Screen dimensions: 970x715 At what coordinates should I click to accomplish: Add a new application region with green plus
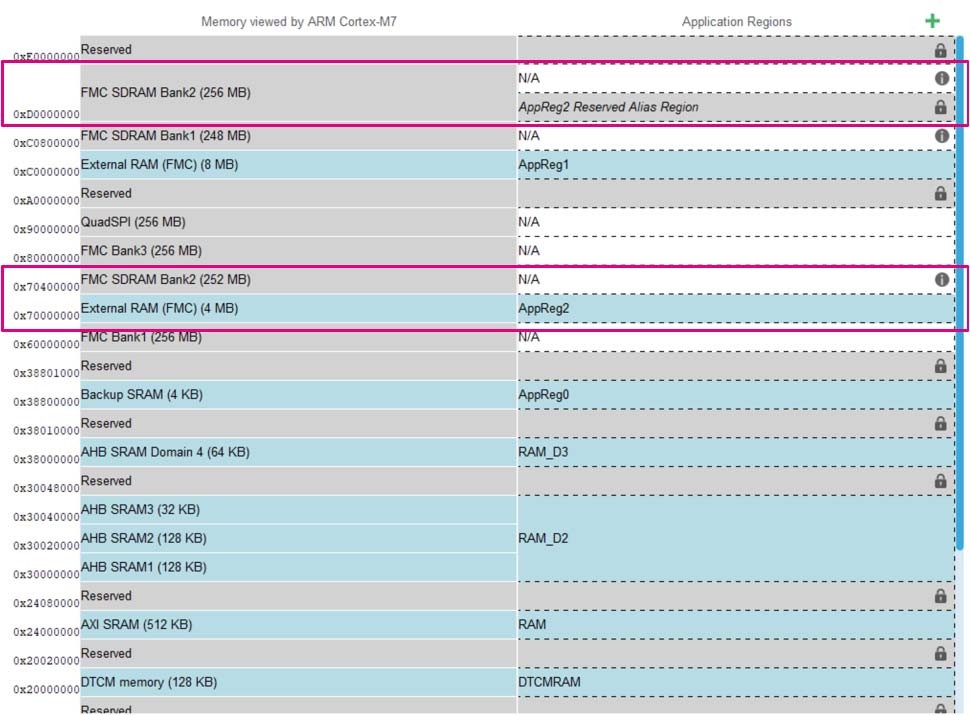tap(932, 21)
